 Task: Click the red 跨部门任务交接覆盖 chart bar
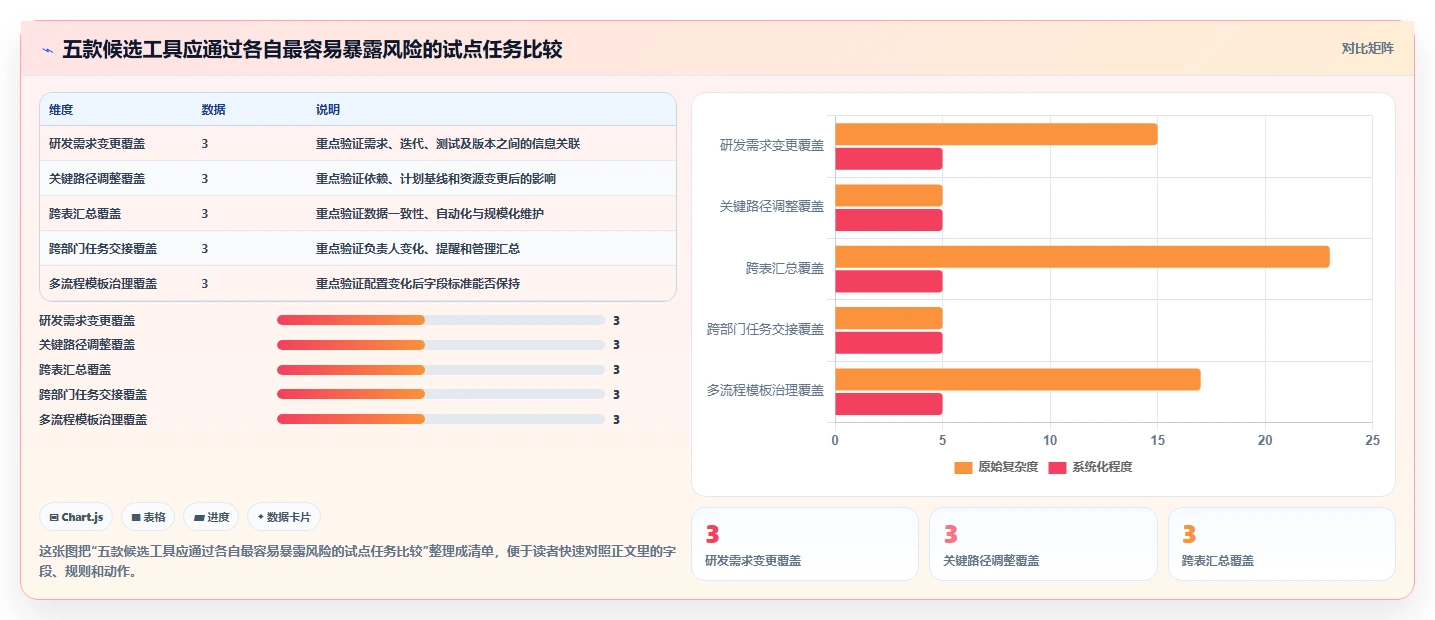[x=889, y=343]
